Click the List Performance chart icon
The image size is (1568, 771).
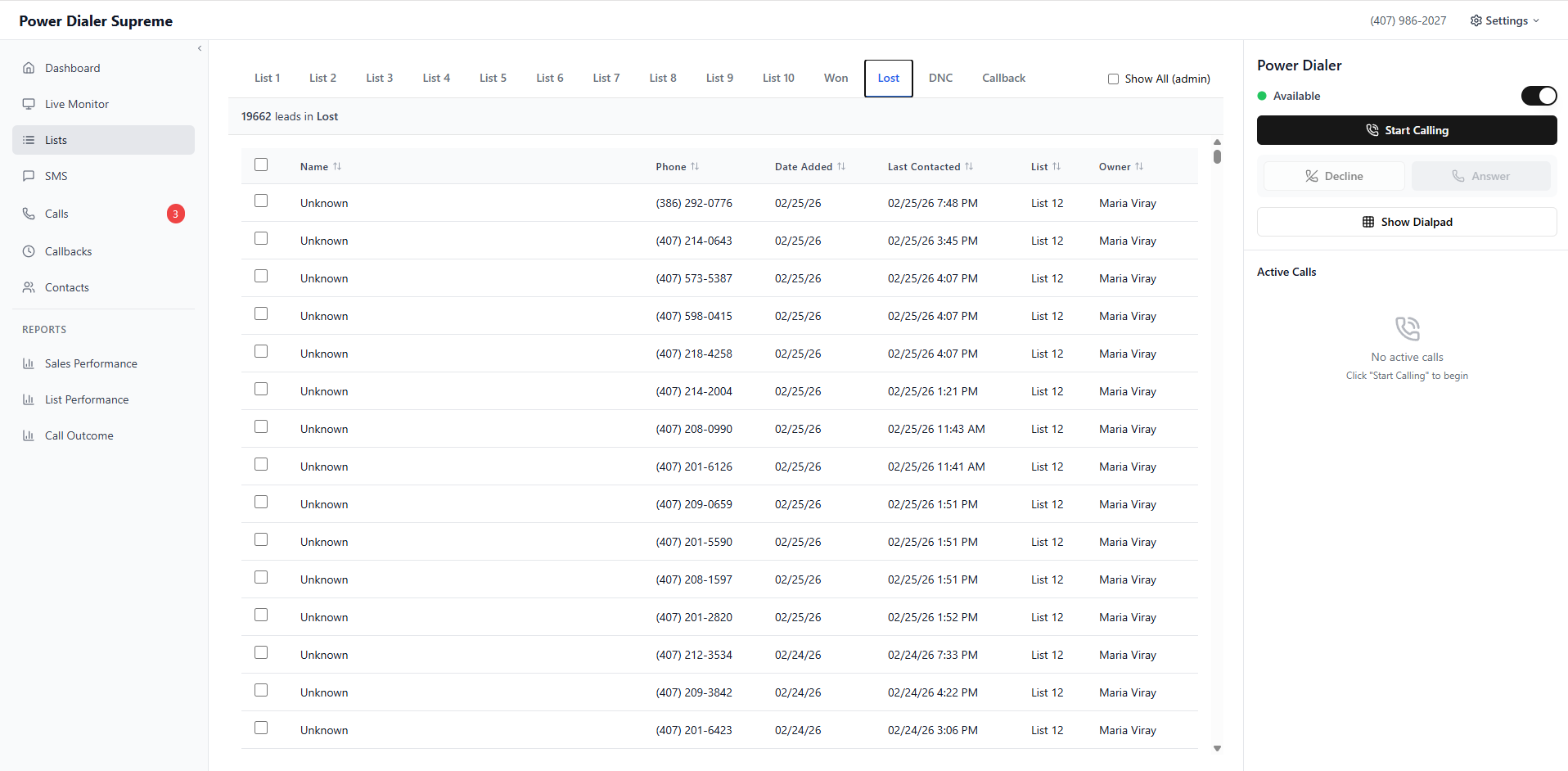click(29, 399)
